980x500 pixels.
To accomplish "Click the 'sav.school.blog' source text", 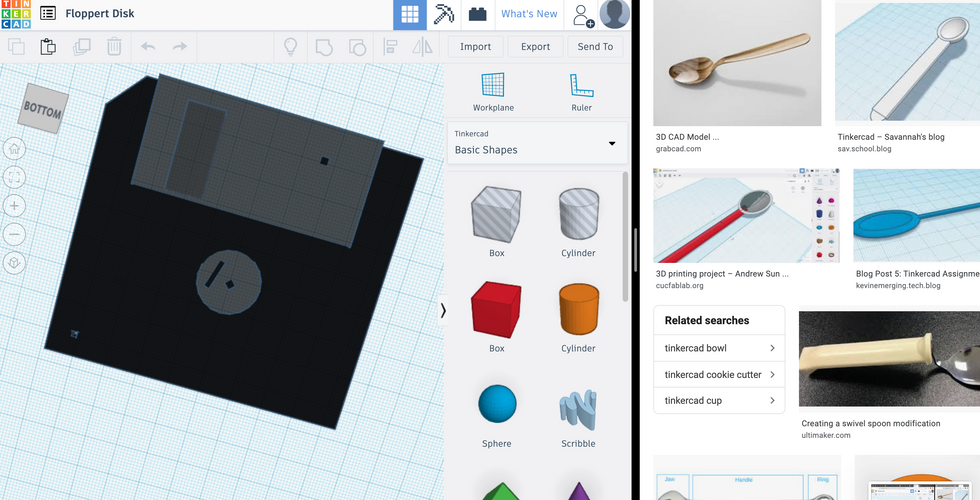I will [x=864, y=149].
